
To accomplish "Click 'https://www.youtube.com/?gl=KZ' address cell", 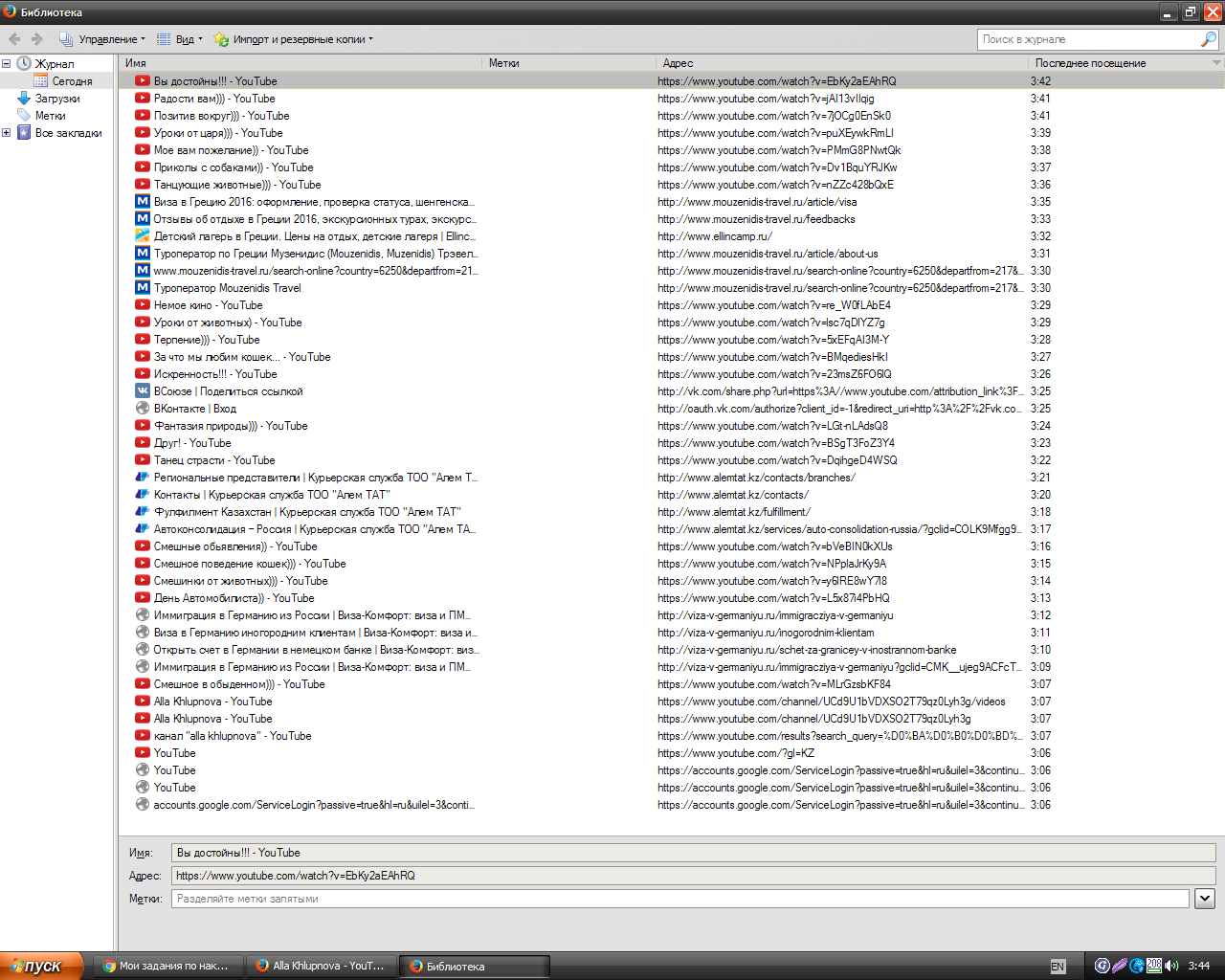I will click(x=736, y=753).
